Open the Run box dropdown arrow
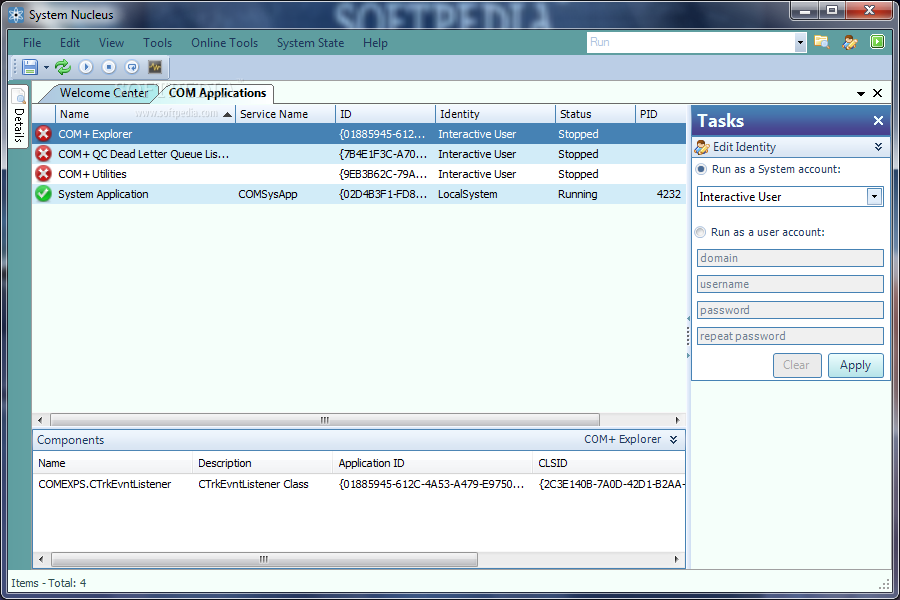The width and height of the screenshot is (900, 600). pos(800,42)
